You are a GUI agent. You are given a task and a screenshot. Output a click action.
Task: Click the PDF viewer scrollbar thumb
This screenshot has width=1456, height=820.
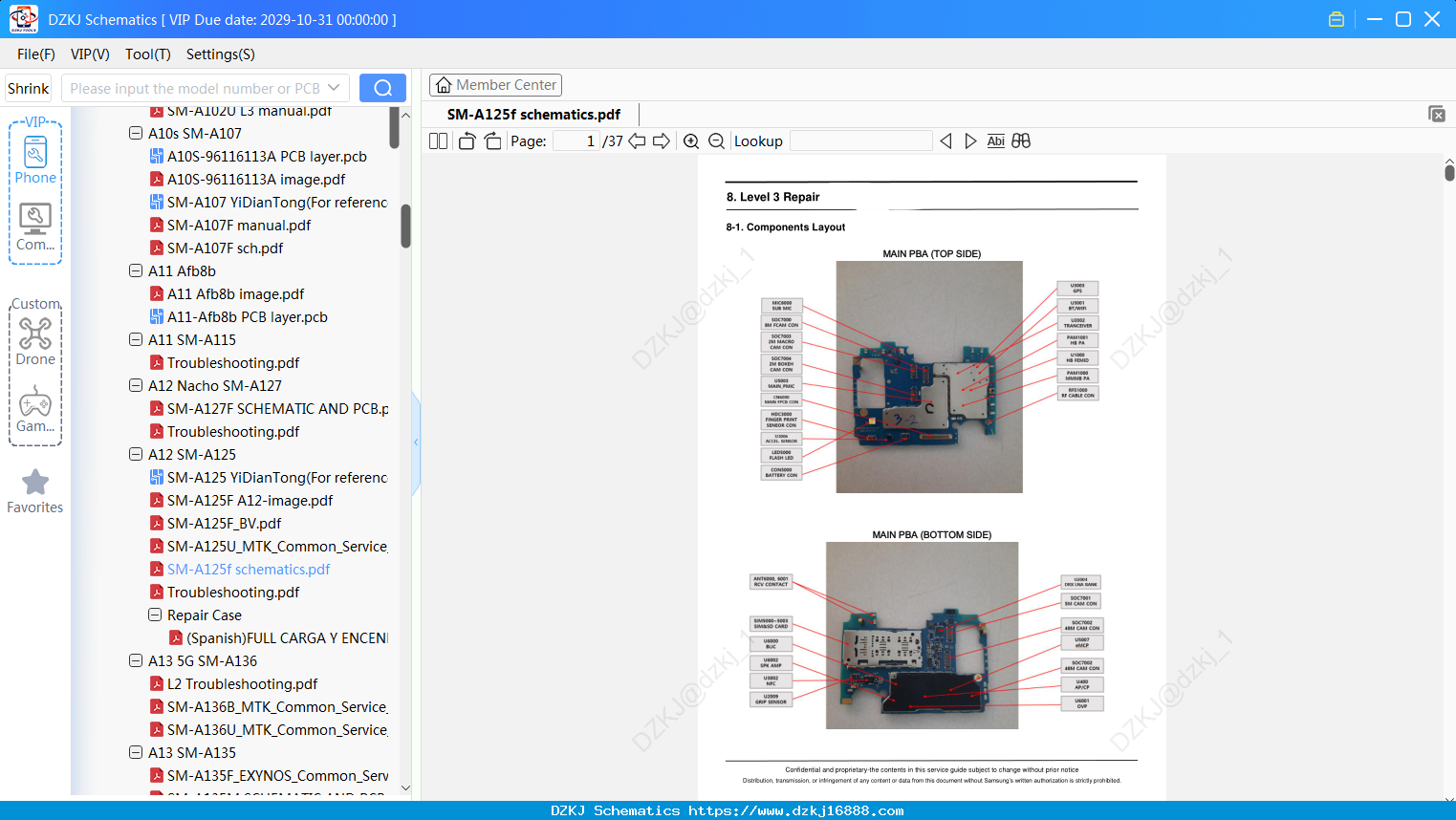(1449, 172)
